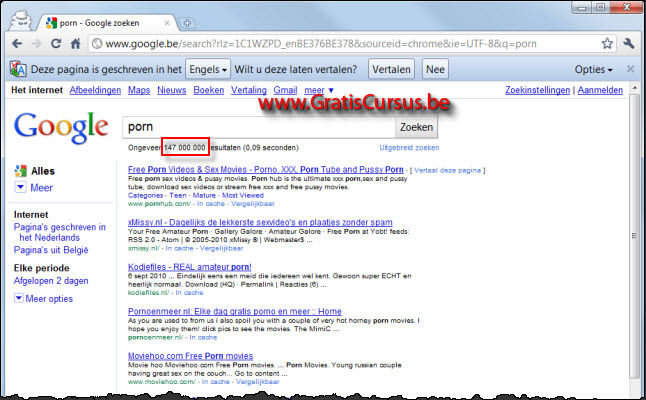Image resolution: width=646 pixels, height=400 pixels.
Task: Open the Kodiefiles result title
Action: click(190, 267)
